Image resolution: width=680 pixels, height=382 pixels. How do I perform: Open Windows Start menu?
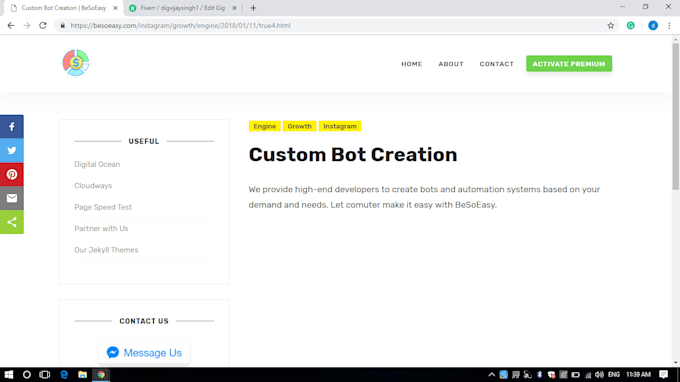[9, 375]
